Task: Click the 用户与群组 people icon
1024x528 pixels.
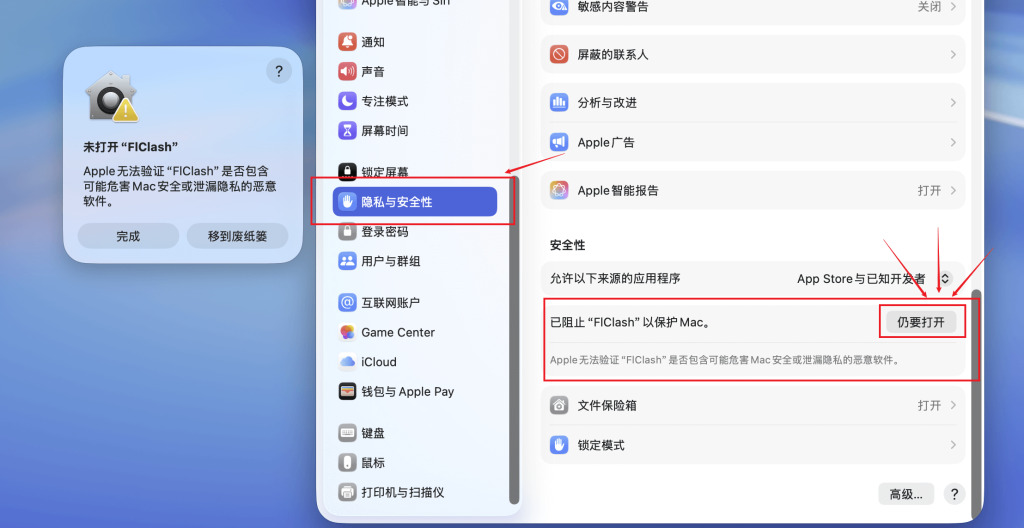Action: pos(347,261)
